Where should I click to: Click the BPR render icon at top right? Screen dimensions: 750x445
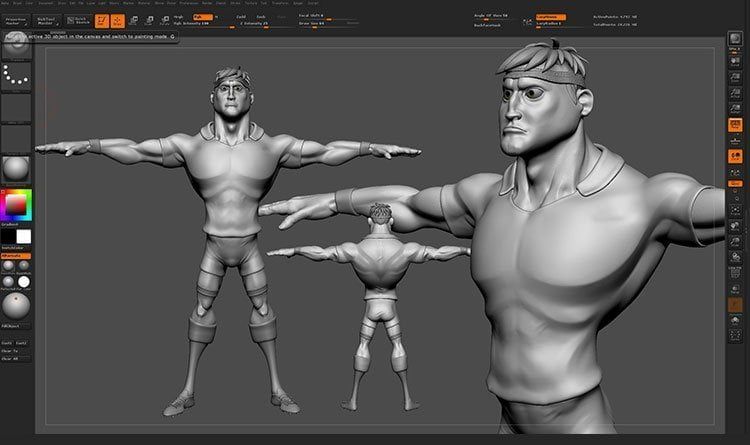pyautogui.click(x=735, y=38)
